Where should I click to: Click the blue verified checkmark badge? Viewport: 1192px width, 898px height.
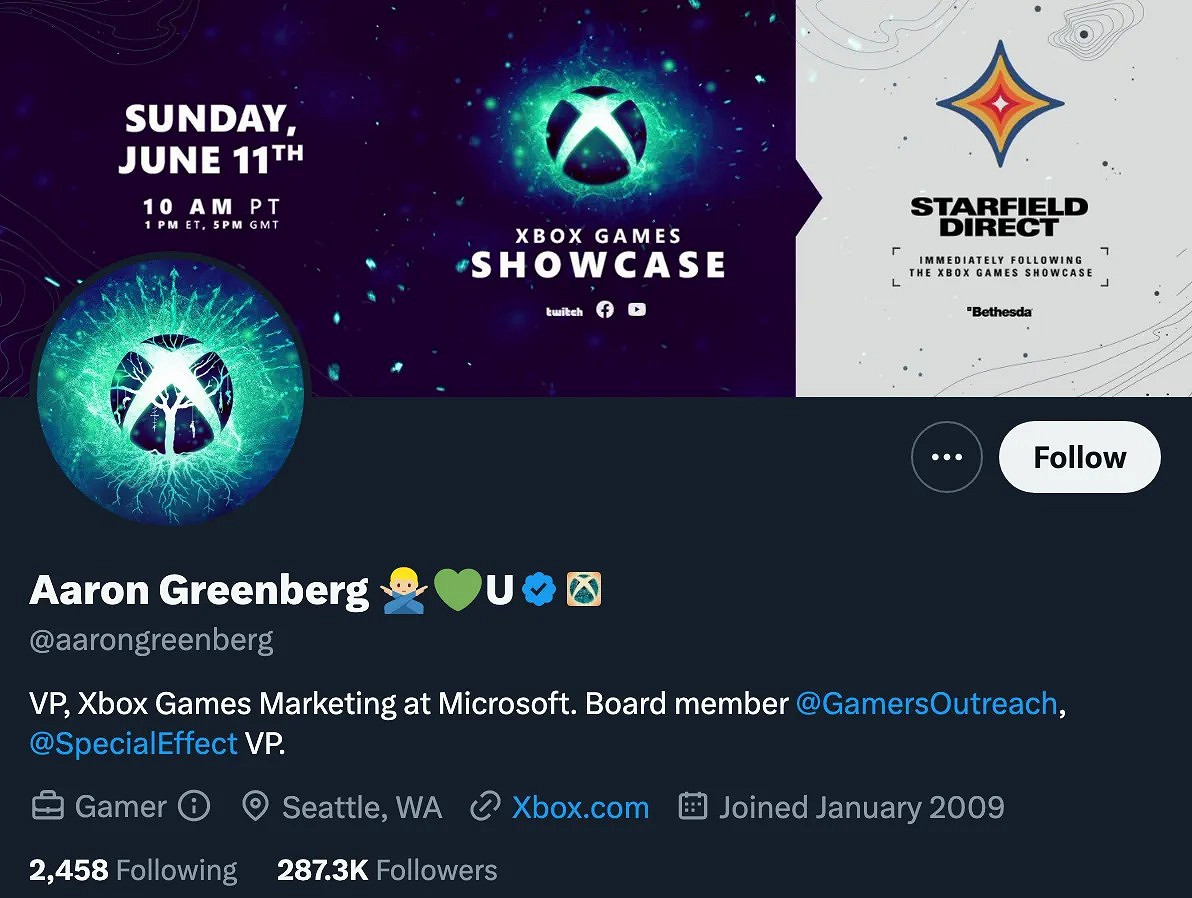[x=540, y=591]
